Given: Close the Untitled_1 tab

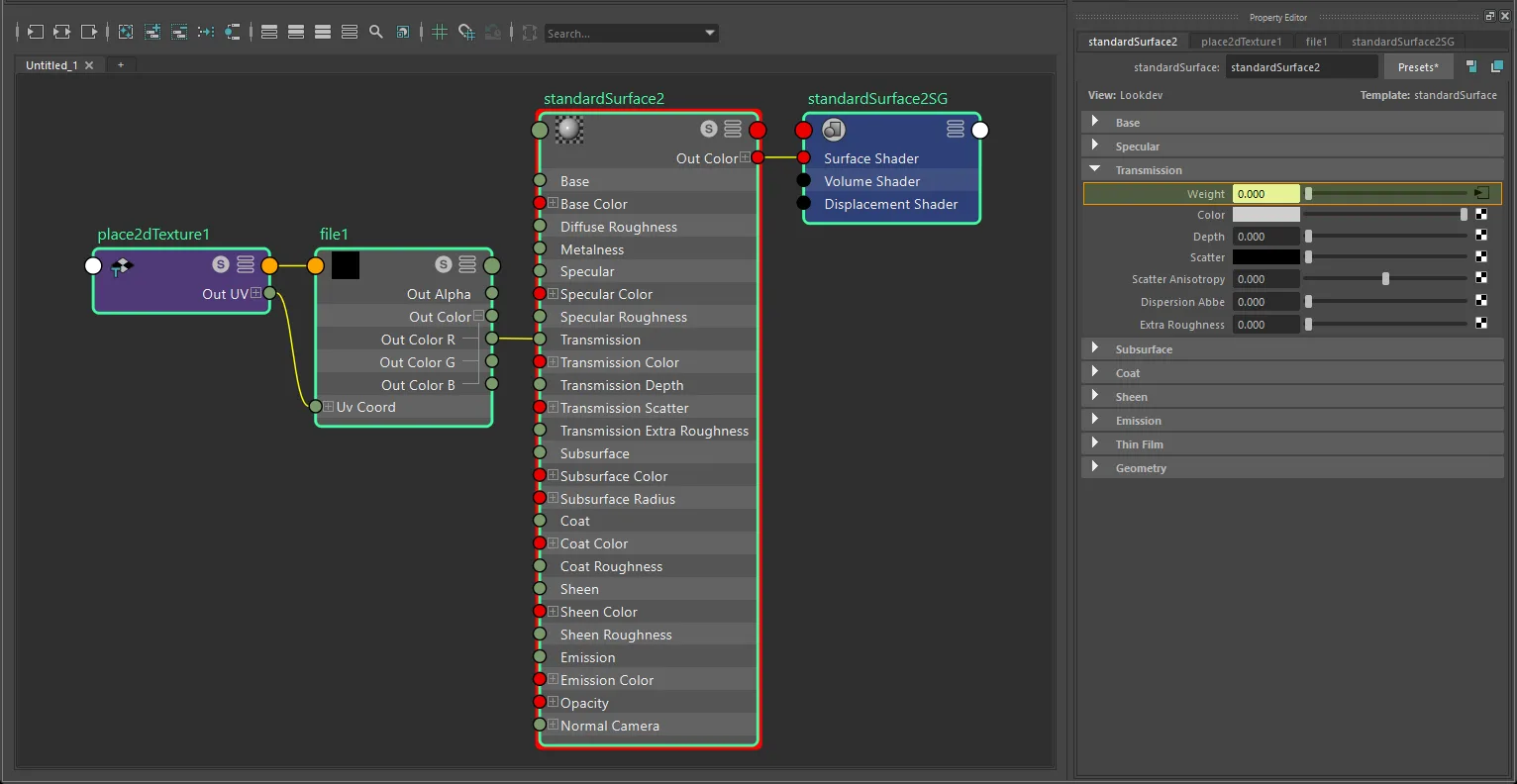Looking at the screenshot, I should [89, 65].
